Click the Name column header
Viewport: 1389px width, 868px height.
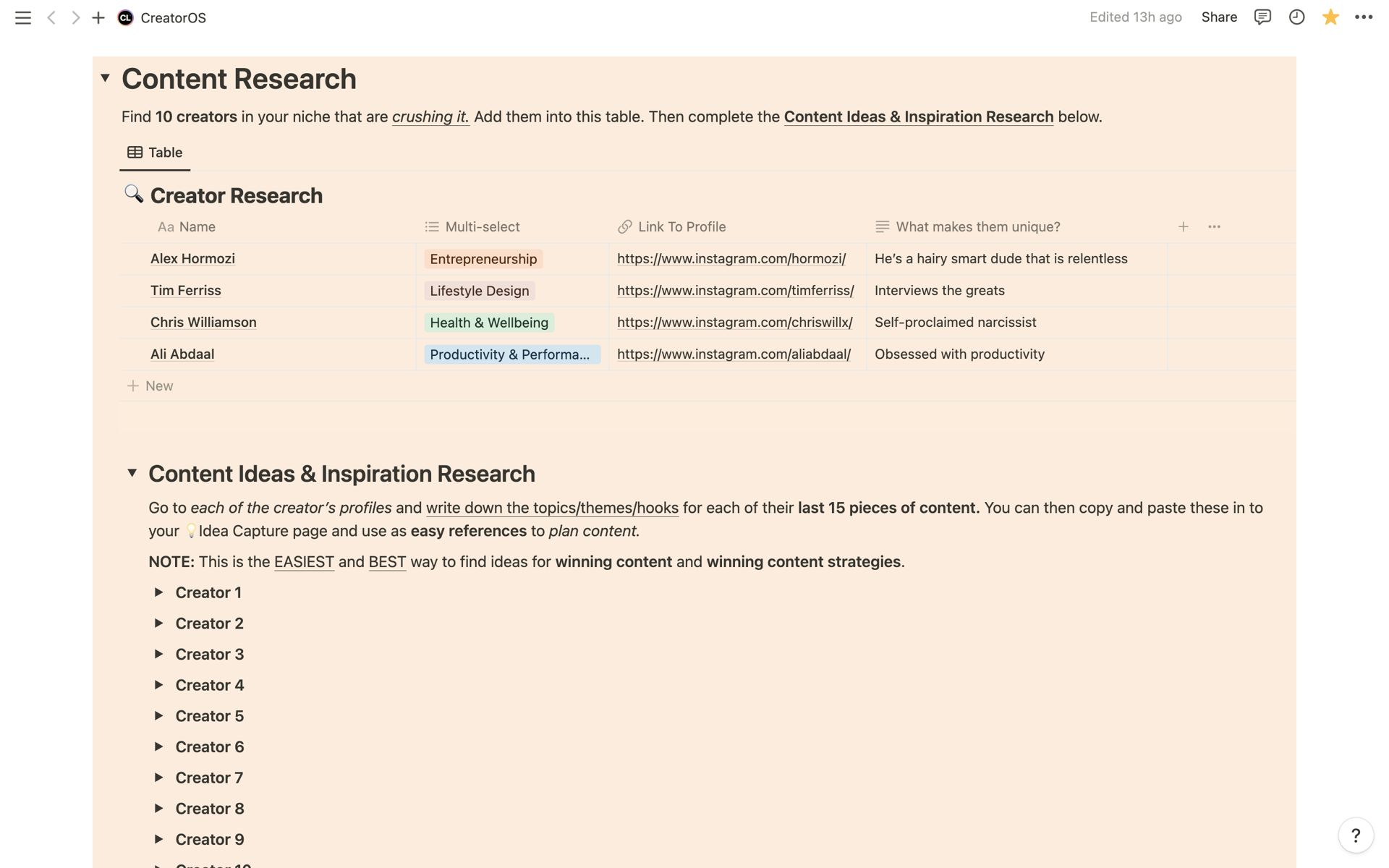187,226
